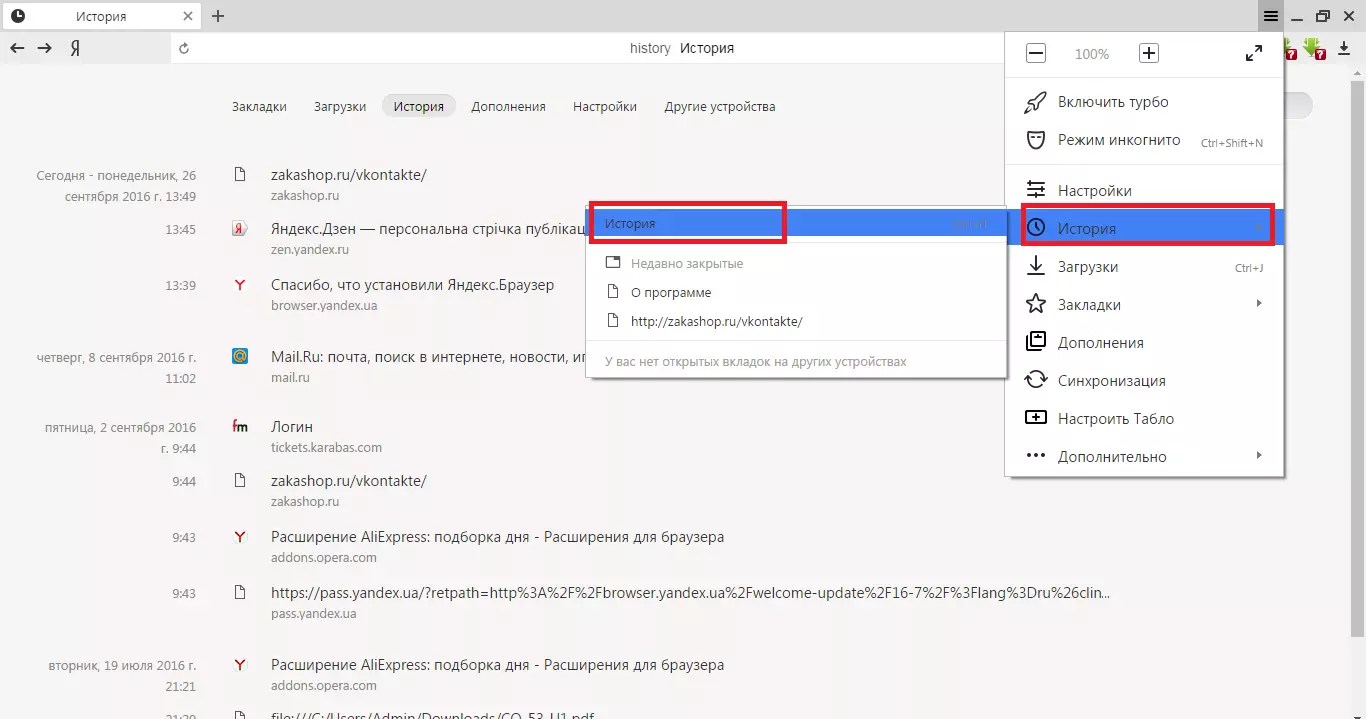Click the fullscreen expand arrows icon
This screenshot has height=719, width=1366.
tap(1253, 54)
